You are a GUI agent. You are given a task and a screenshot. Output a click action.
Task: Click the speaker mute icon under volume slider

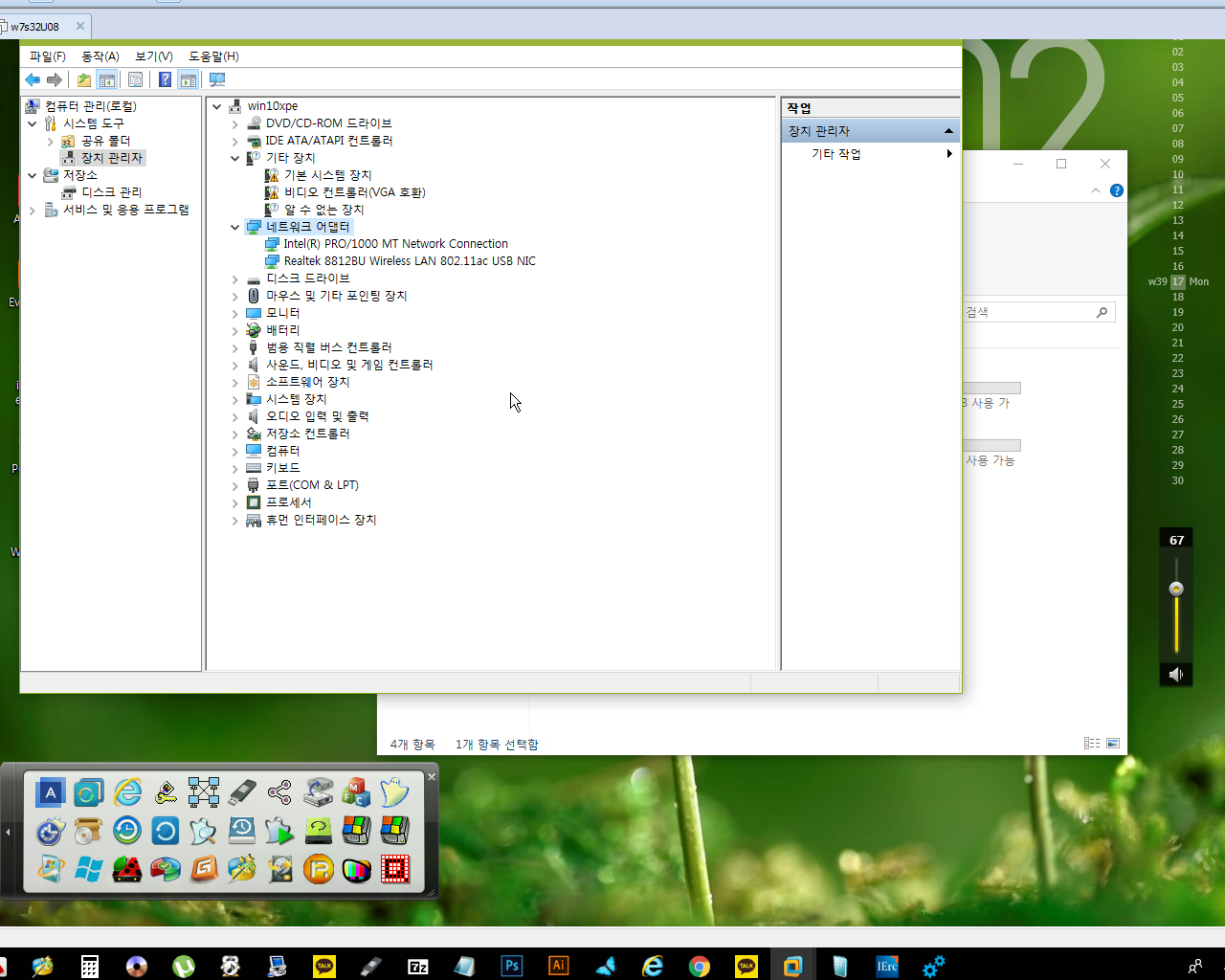point(1176,675)
